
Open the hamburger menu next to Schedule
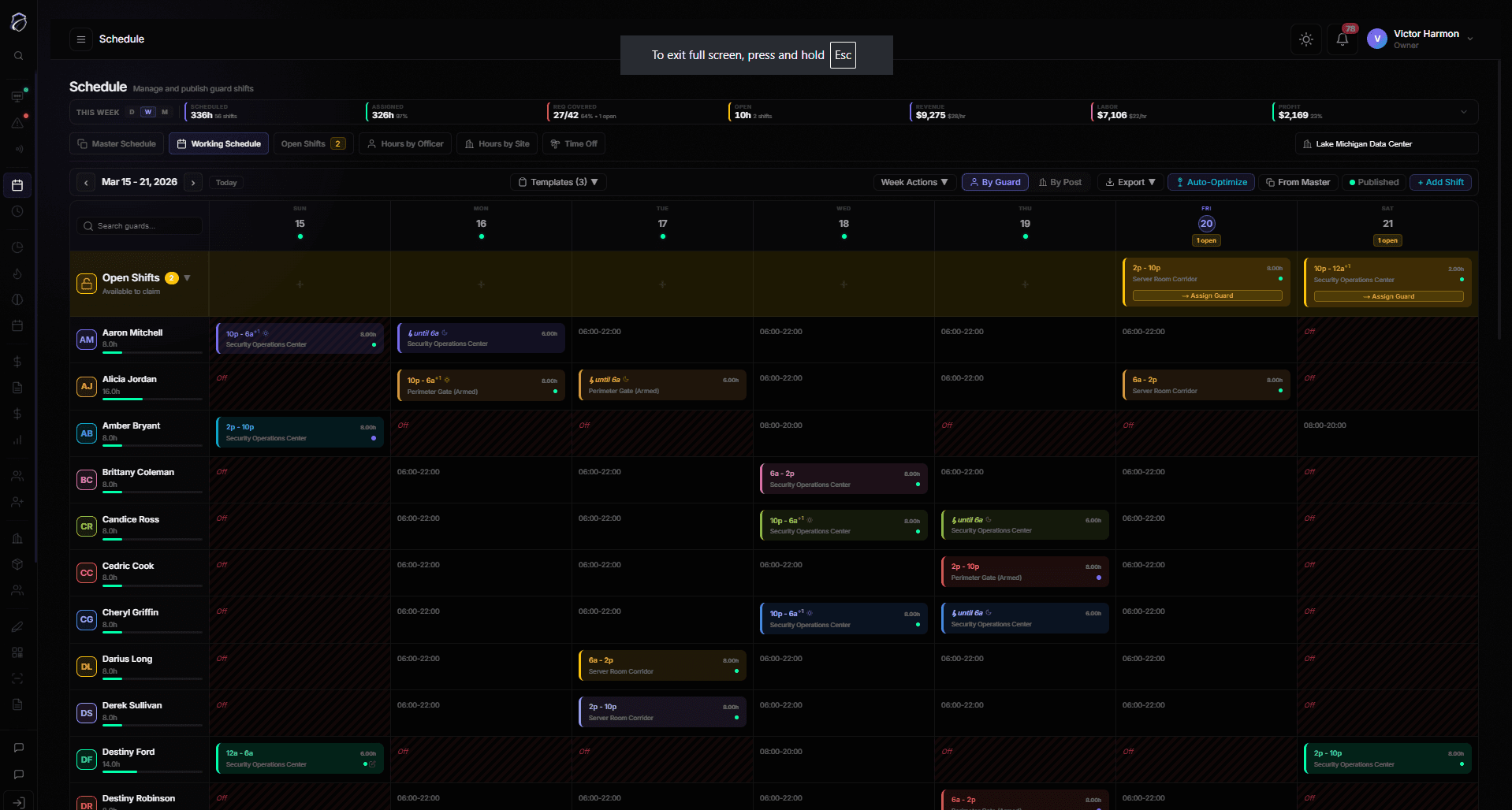click(80, 39)
